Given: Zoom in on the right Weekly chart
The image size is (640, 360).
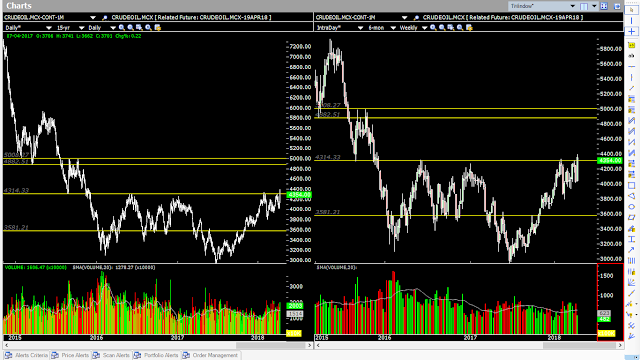Looking at the screenshot, I should [433, 28].
